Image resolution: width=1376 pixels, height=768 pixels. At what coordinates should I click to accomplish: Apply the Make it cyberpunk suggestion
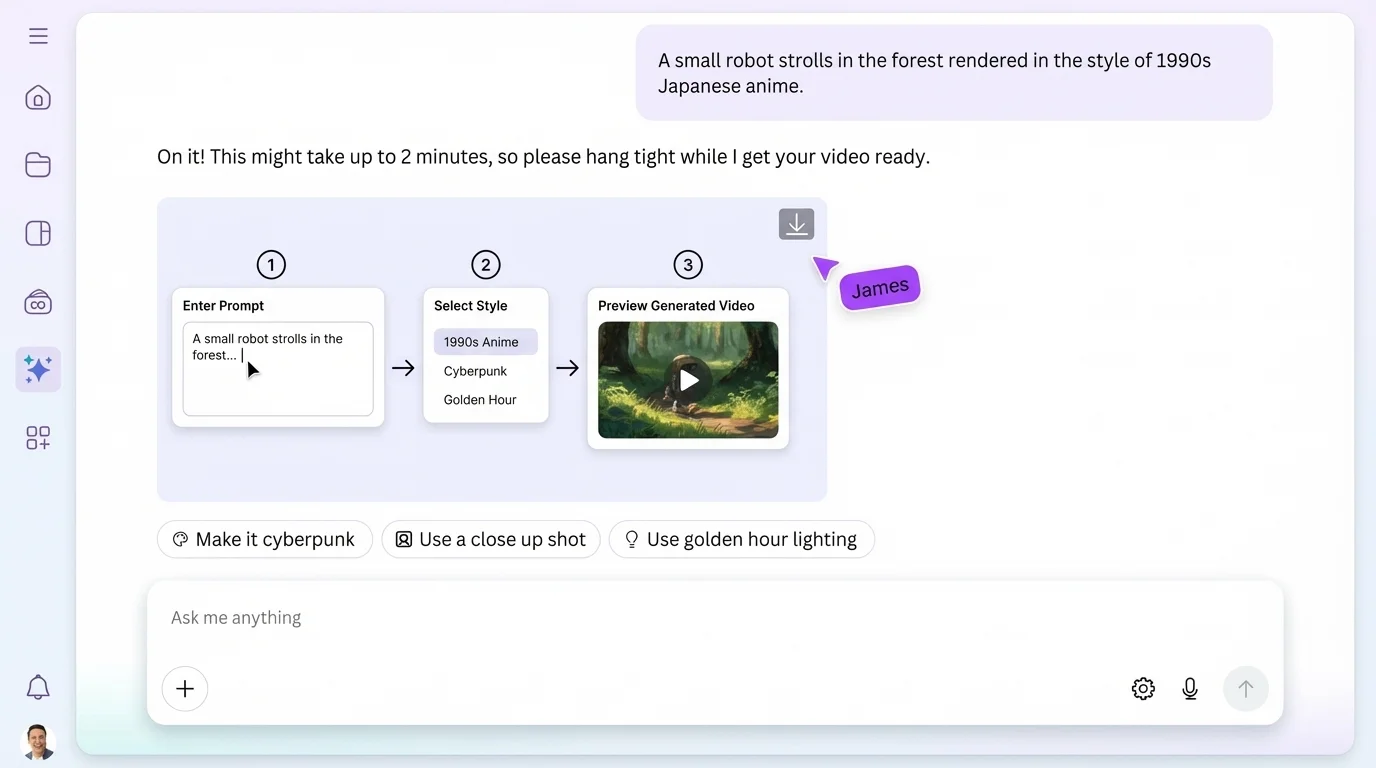264,539
